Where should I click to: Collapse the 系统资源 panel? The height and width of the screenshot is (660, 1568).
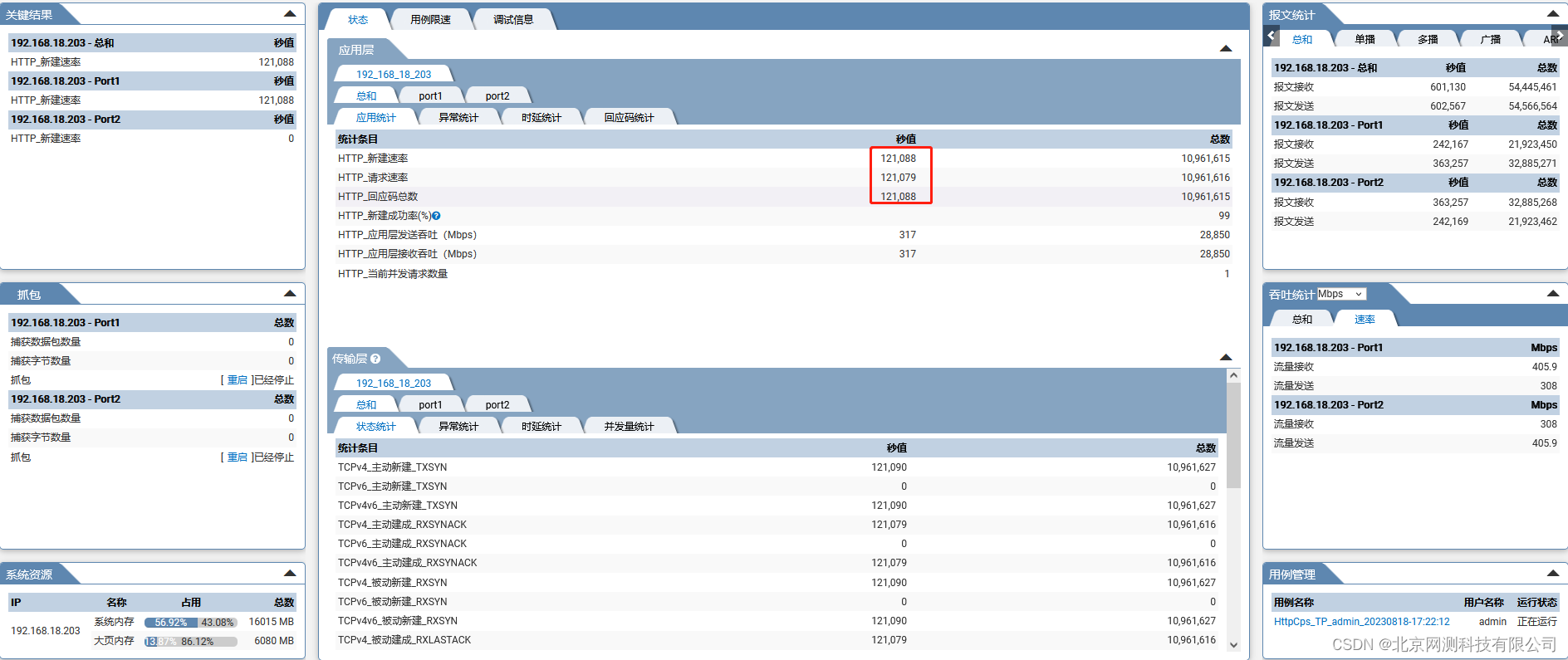coord(290,573)
